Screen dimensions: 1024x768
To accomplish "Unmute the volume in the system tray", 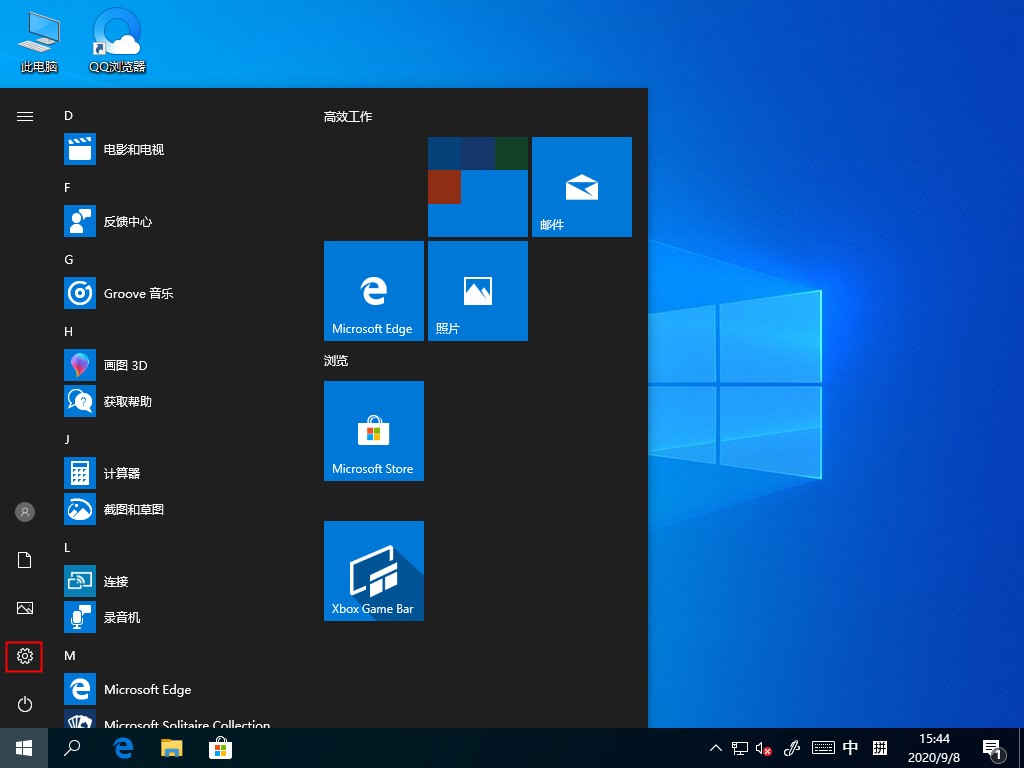I will click(763, 748).
